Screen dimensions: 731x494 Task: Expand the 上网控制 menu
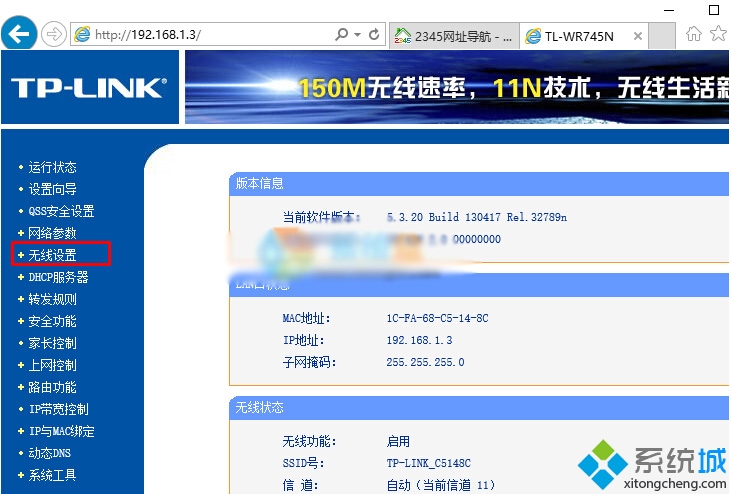pos(52,365)
